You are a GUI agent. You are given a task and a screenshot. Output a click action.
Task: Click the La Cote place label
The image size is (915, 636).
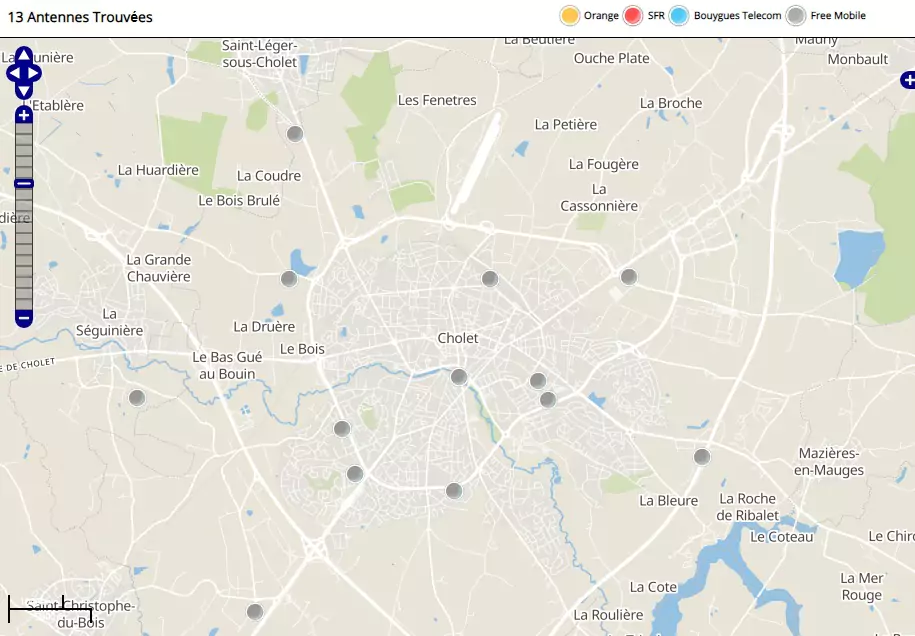(654, 587)
